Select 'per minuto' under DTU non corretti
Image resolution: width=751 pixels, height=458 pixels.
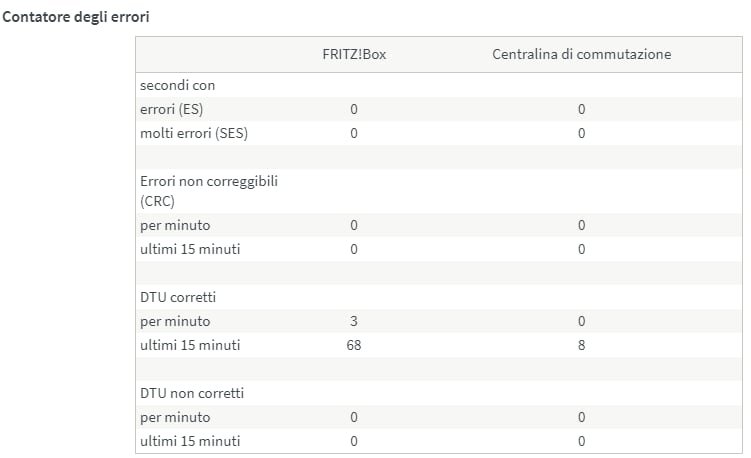pos(175,417)
